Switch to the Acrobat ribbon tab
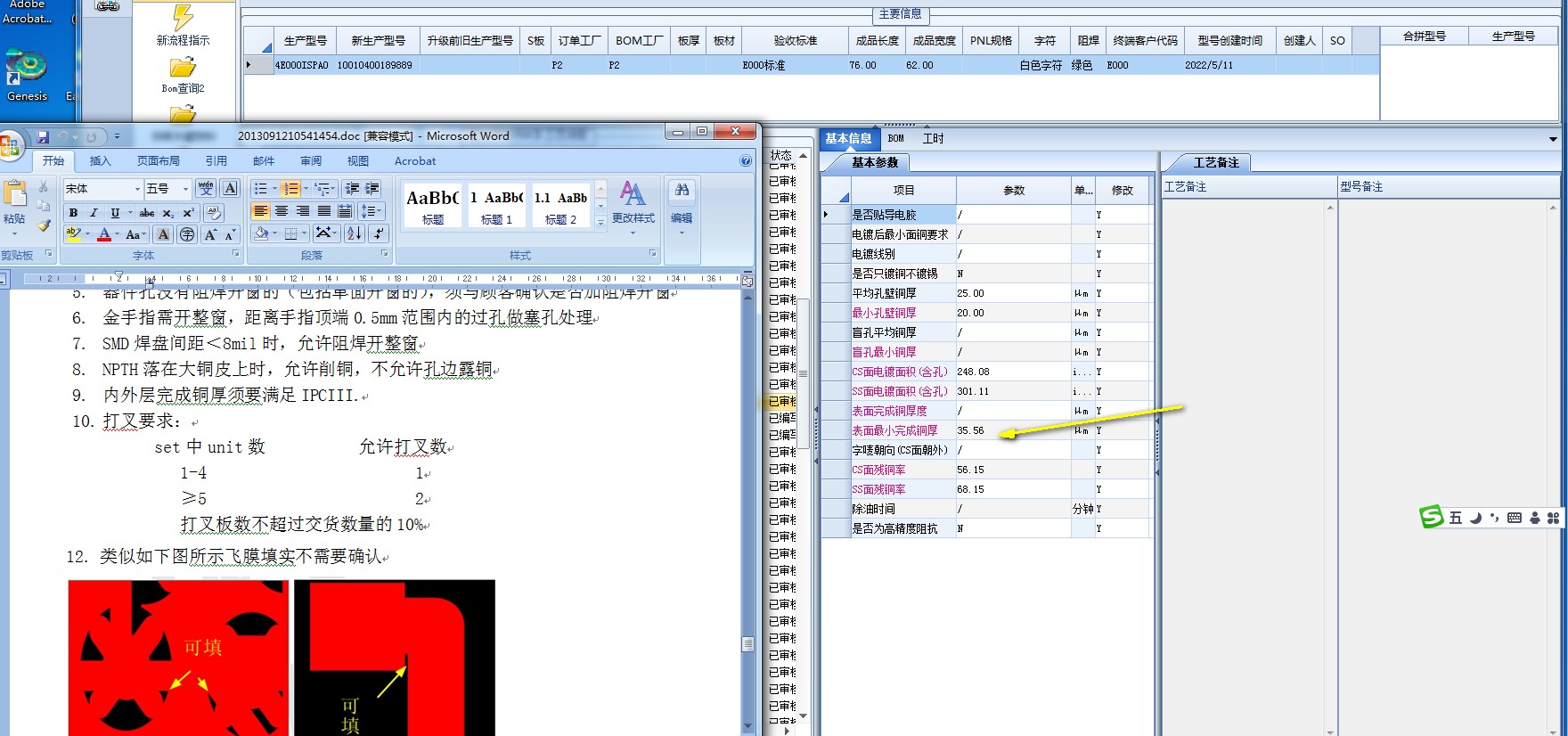1568x736 pixels. (x=415, y=161)
